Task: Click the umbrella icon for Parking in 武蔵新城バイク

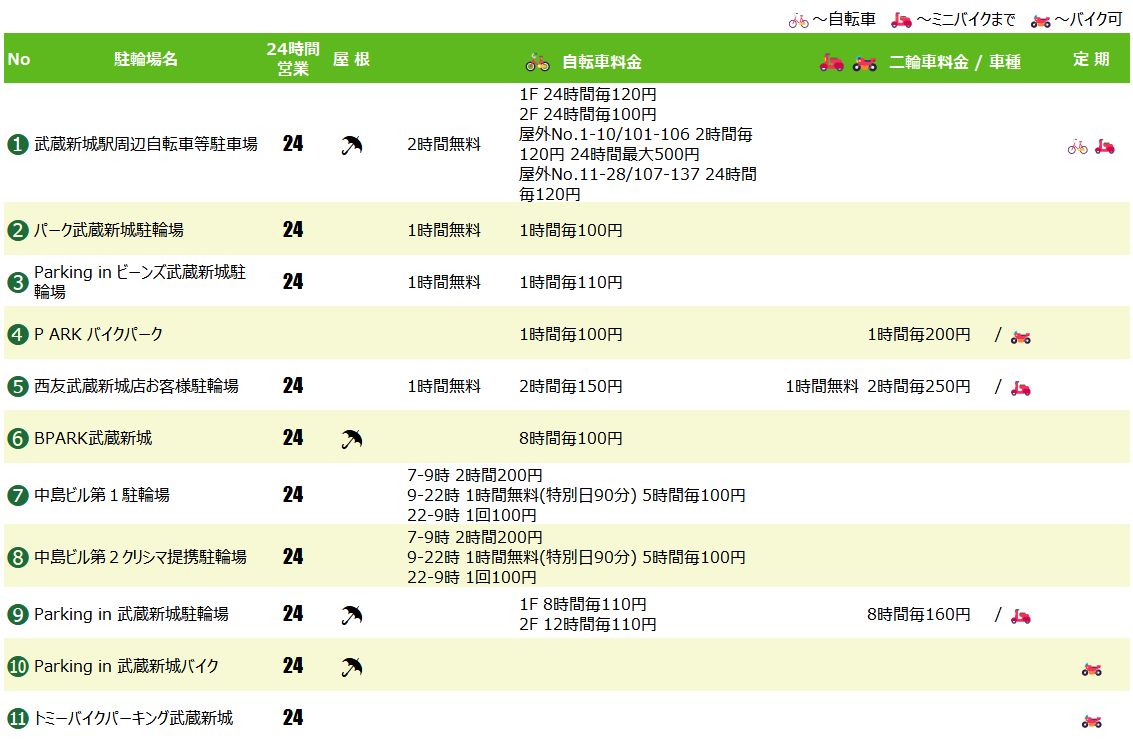Action: pyautogui.click(x=351, y=667)
